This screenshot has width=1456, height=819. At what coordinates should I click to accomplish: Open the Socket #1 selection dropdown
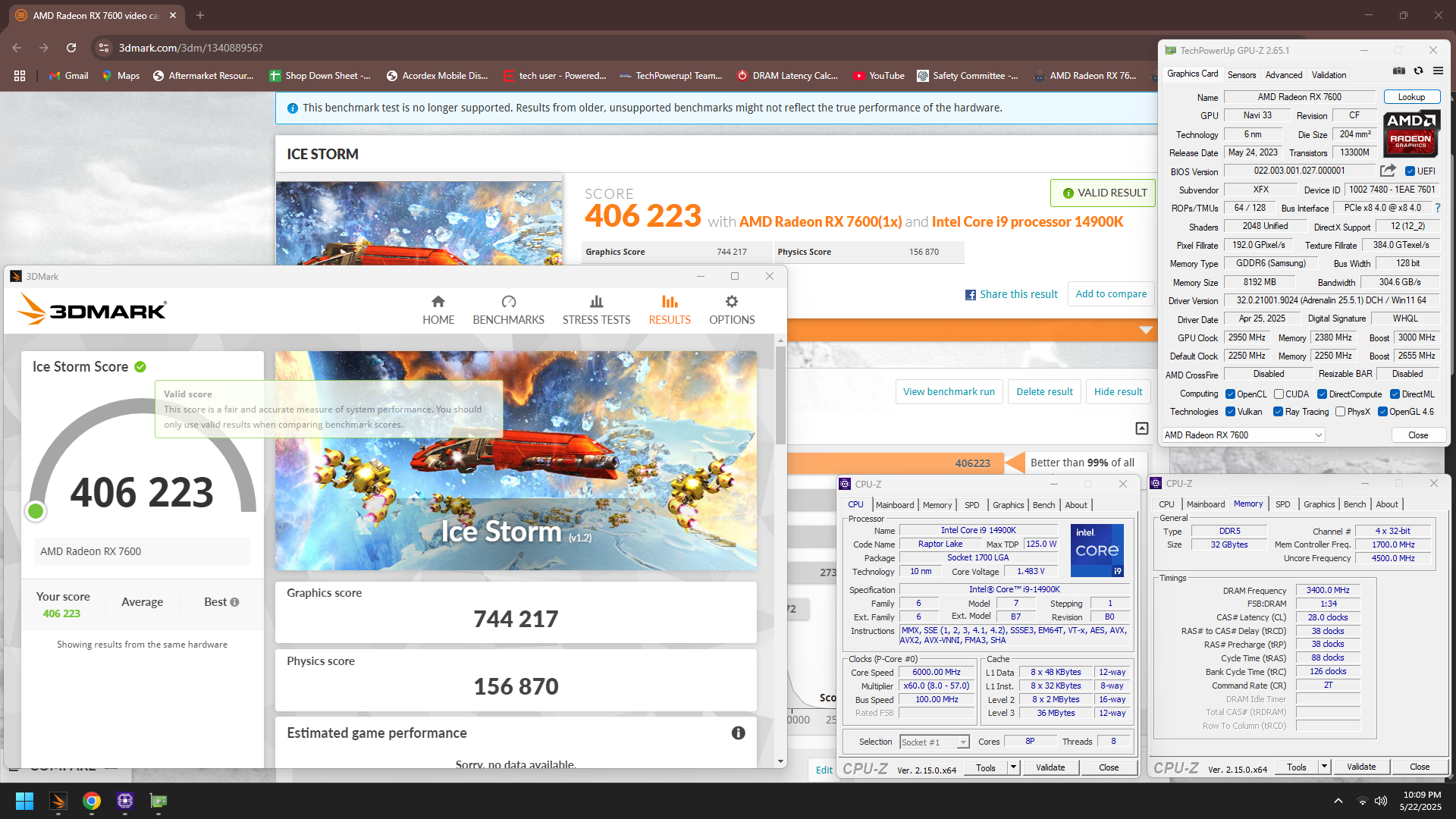(x=934, y=742)
